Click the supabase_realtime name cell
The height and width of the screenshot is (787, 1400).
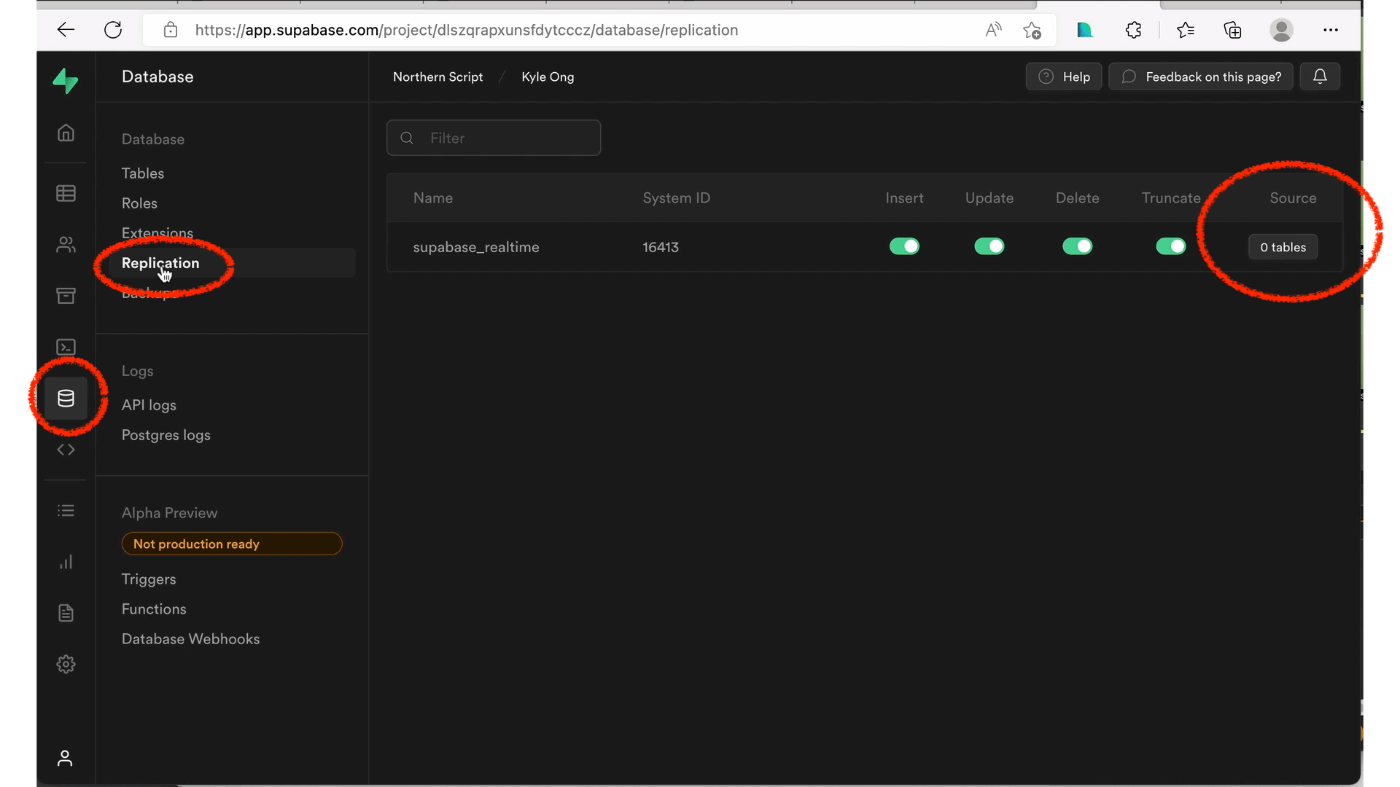tap(476, 247)
